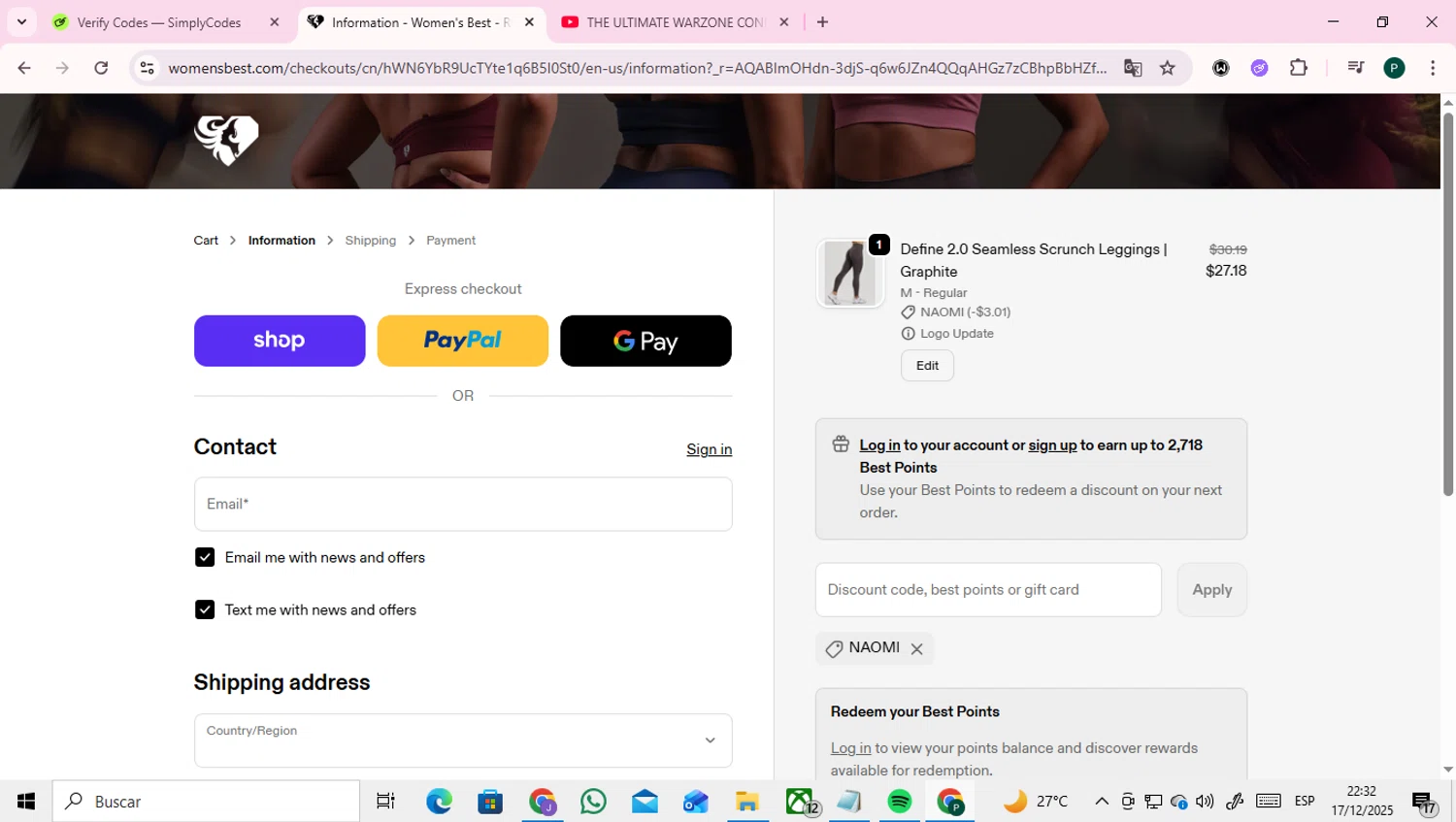1456x822 pixels.
Task: Click Edit button under leggings item
Action: tap(927, 366)
